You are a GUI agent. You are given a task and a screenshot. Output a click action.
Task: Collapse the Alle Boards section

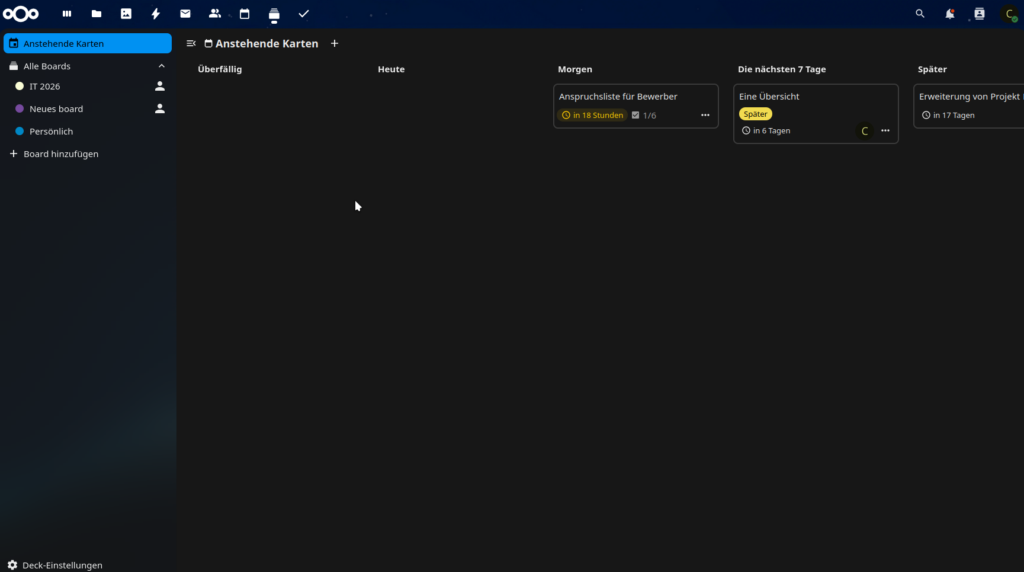tap(161, 66)
